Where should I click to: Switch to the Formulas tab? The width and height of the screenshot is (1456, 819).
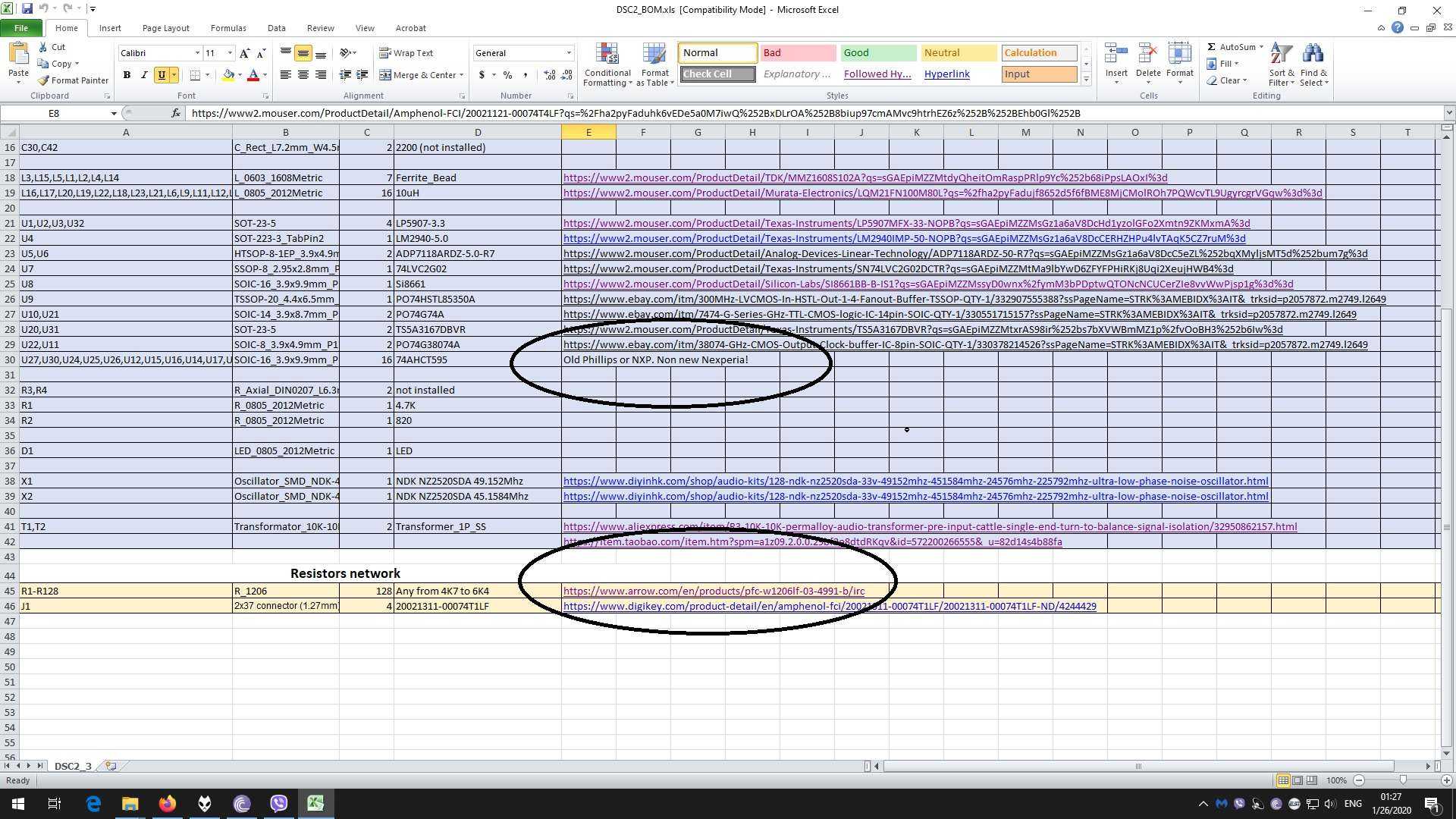pyautogui.click(x=228, y=28)
